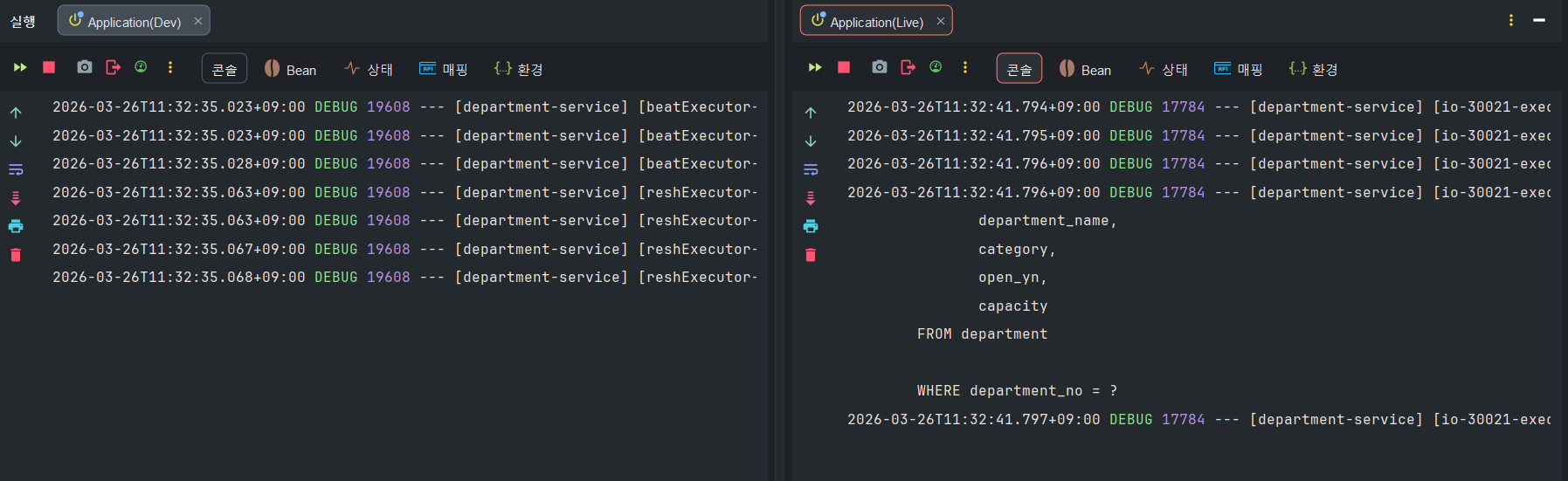The width and height of the screenshot is (1568, 481).
Task: Open the 환경 tab in Dev panel
Action: pyautogui.click(x=519, y=69)
